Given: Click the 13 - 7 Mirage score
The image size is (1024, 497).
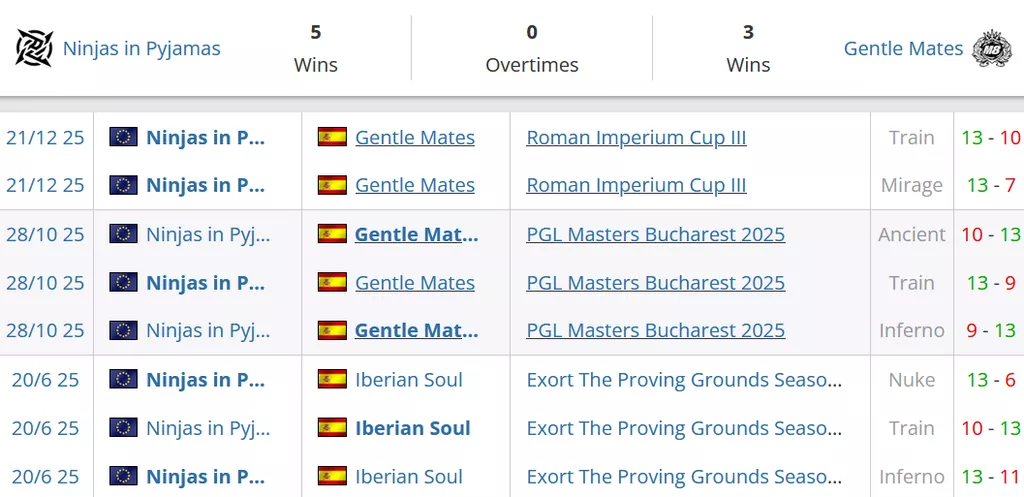Looking at the screenshot, I should tap(990, 185).
